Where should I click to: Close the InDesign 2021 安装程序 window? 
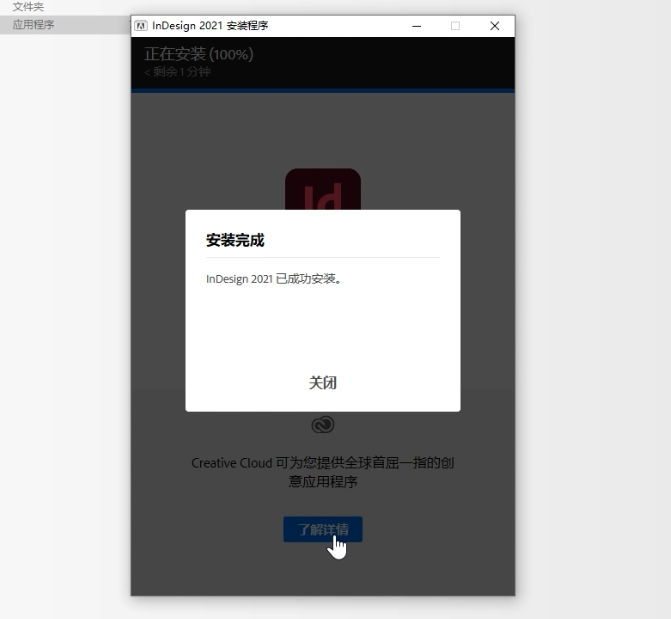click(x=495, y=26)
